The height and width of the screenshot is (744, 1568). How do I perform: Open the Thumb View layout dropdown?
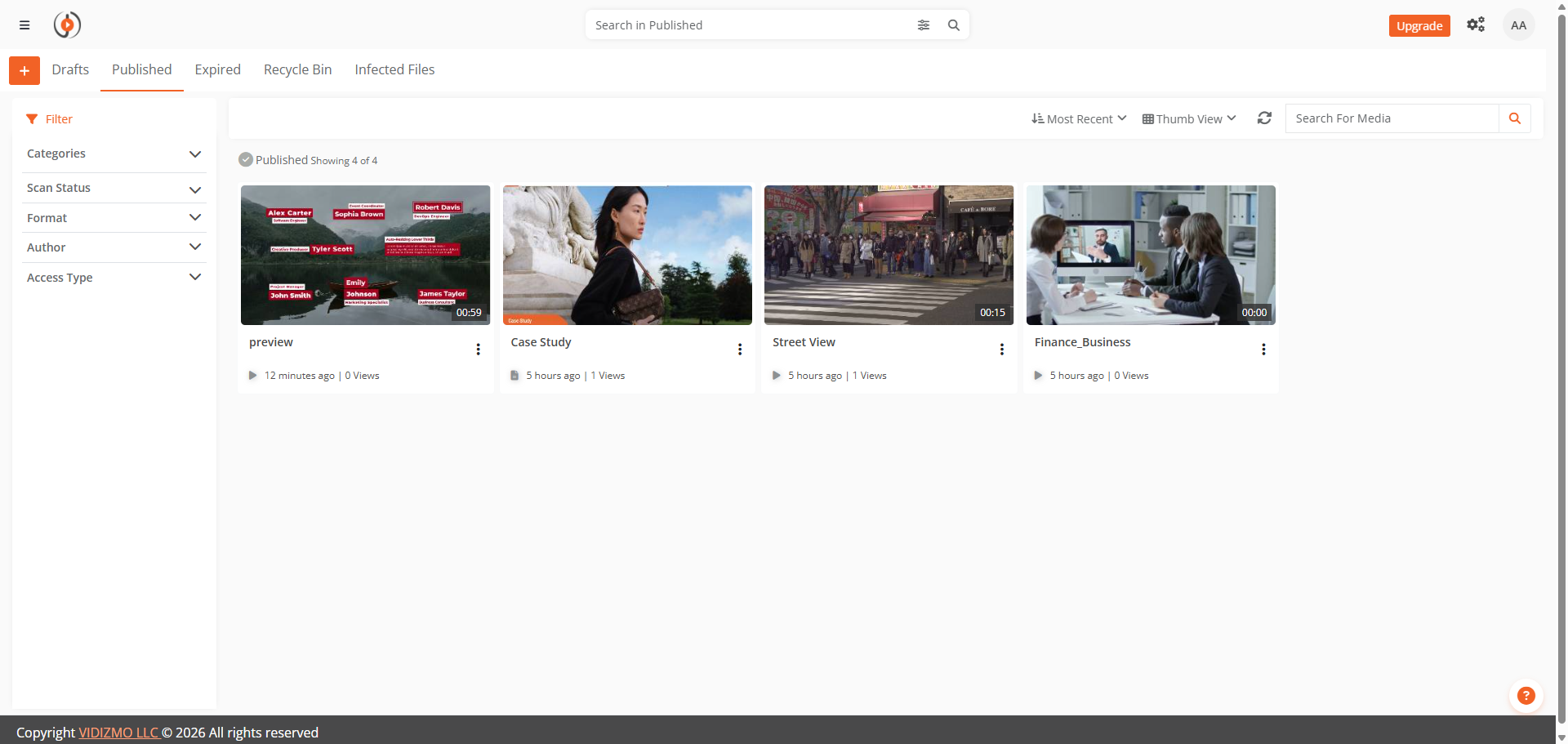[1189, 119]
